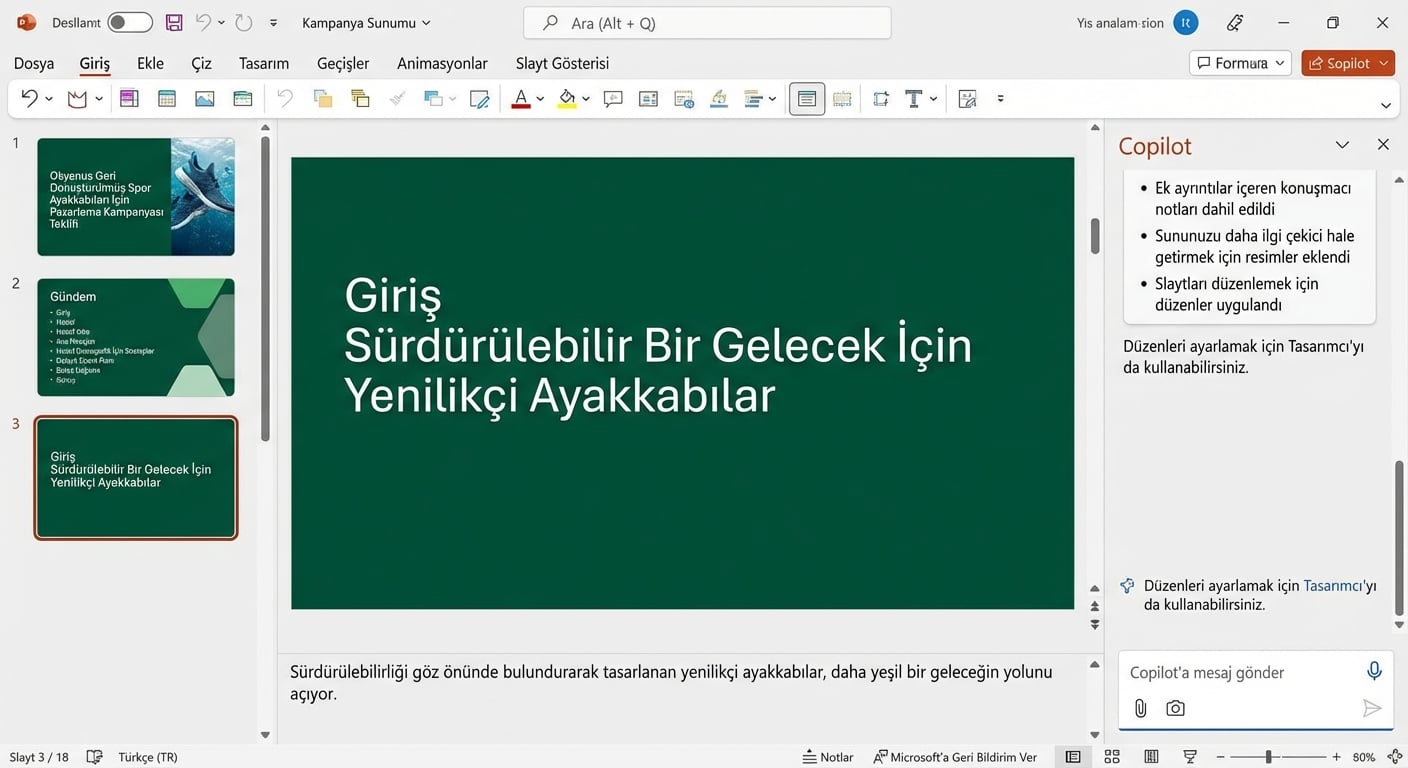
Task: Select the New Slide icon
Action: [127, 98]
